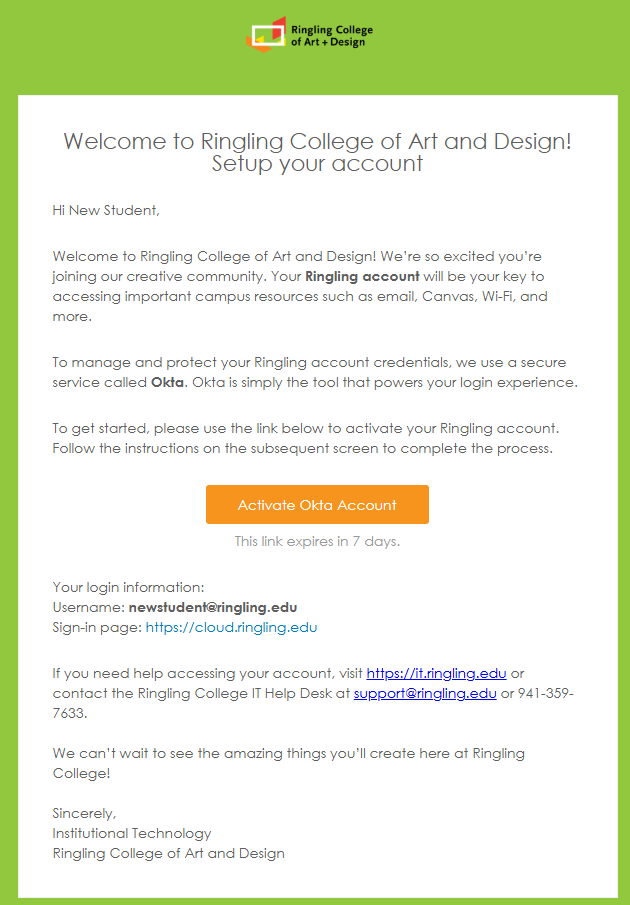
Task: Click the username newstudent@ringling.edu
Action: click(x=213, y=607)
